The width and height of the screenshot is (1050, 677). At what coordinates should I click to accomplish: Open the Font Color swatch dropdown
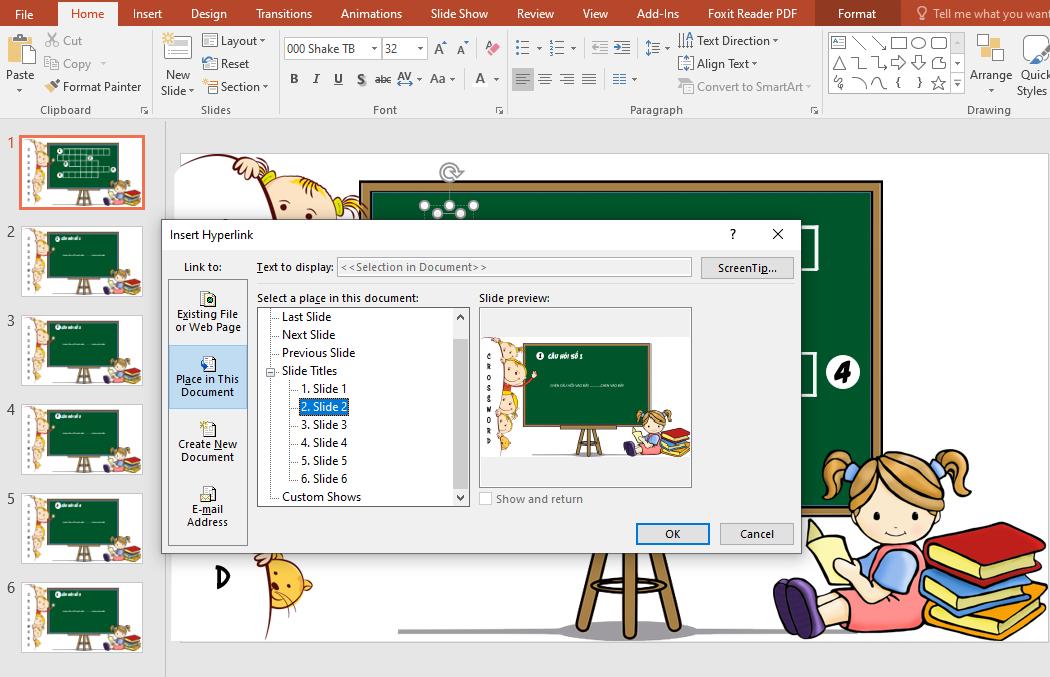[x=495, y=79]
